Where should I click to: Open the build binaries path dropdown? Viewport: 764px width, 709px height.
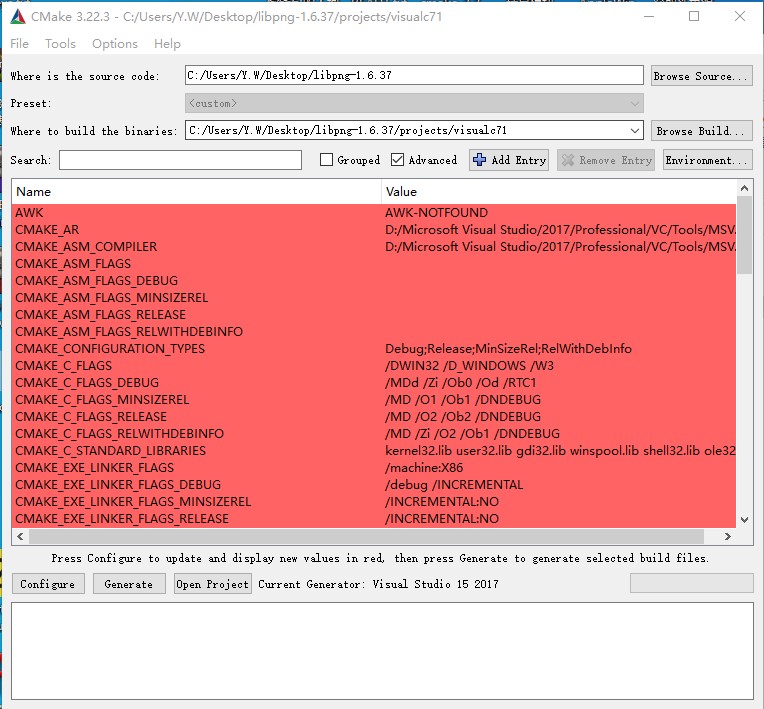634,131
